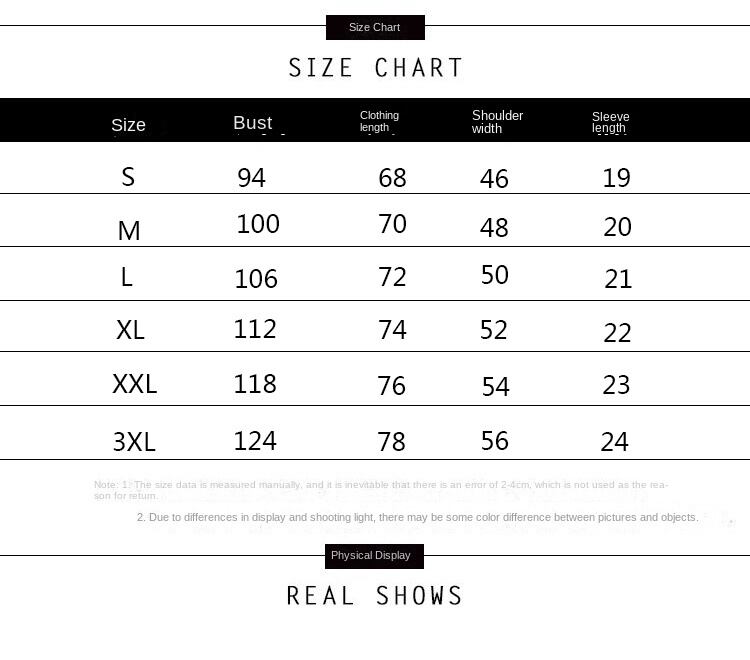Viewport: 750px width, 660px height.
Task: Click clothing length 70 in the M row
Action: (x=392, y=224)
